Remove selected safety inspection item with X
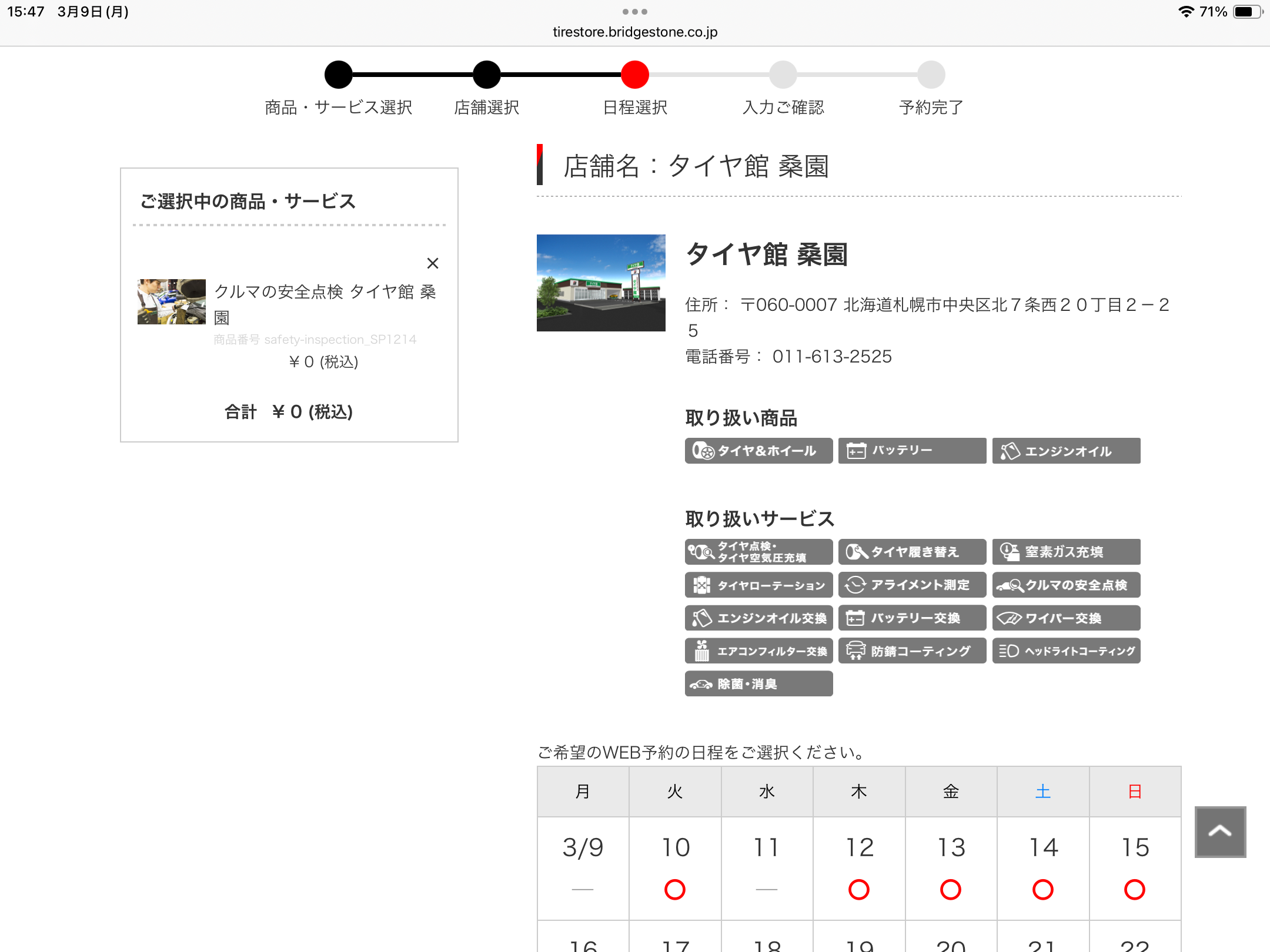1270x952 pixels. point(433,263)
